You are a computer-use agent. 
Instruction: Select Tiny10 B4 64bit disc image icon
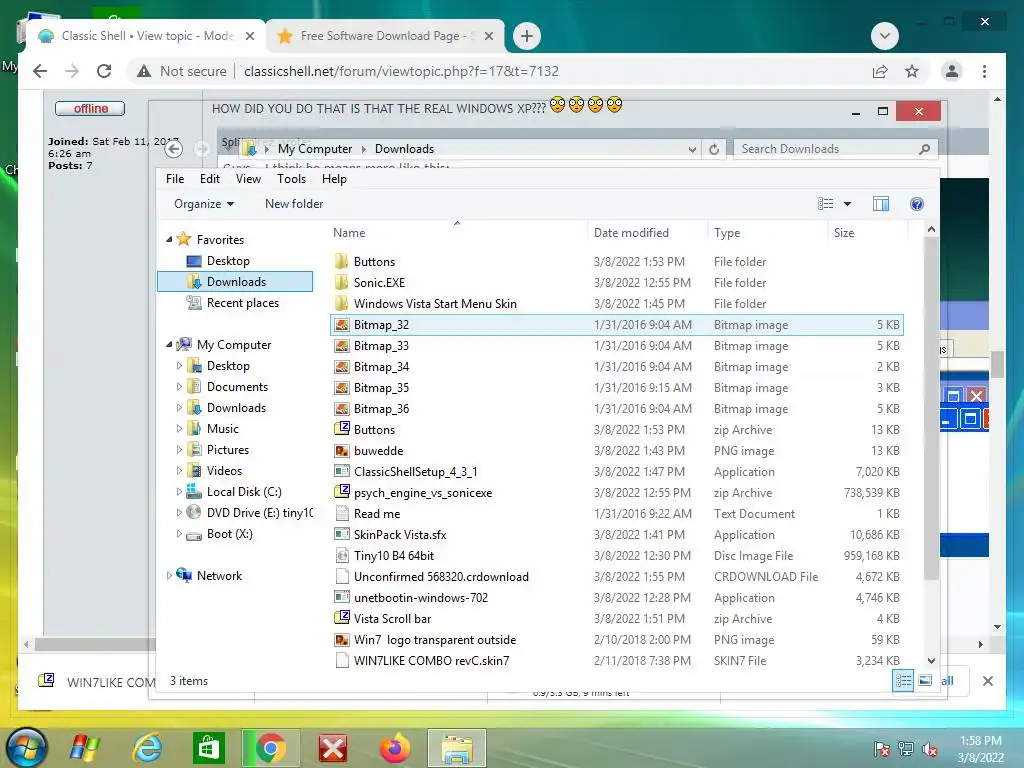(x=341, y=555)
